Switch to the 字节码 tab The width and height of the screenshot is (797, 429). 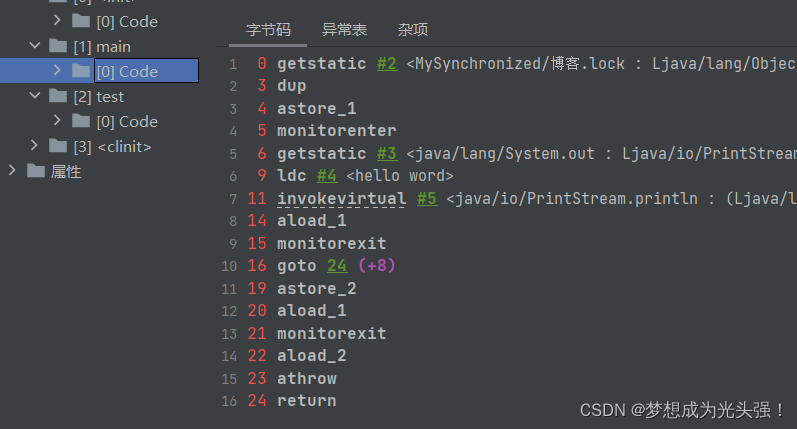pos(268,29)
